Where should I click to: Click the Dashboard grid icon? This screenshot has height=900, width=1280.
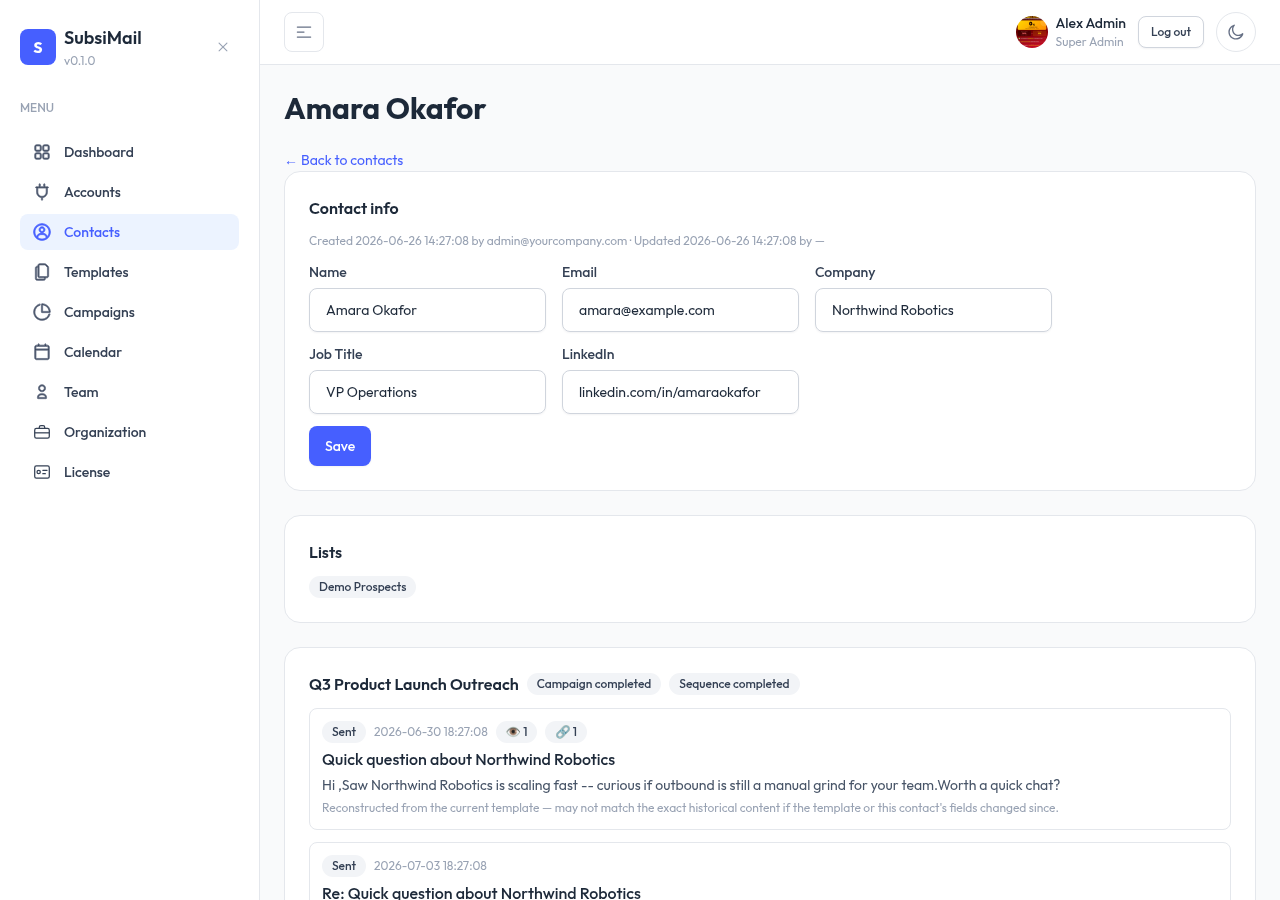42,152
